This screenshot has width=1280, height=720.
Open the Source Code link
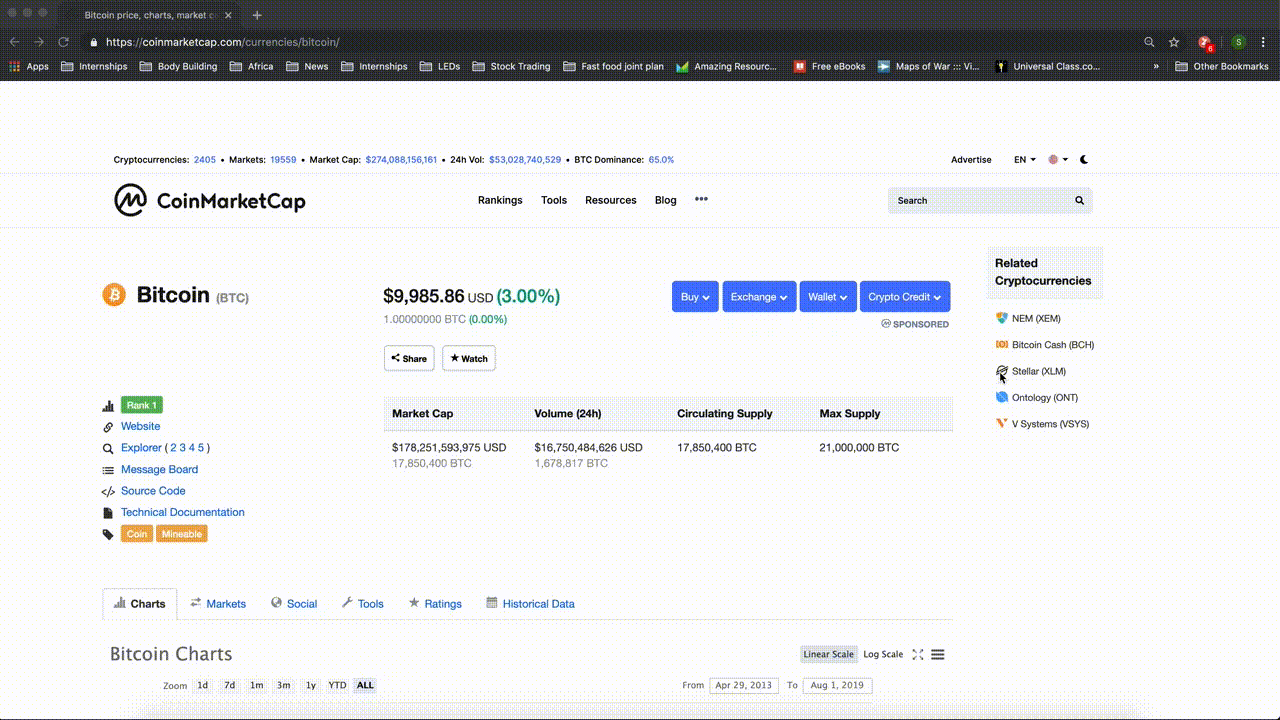pos(153,491)
